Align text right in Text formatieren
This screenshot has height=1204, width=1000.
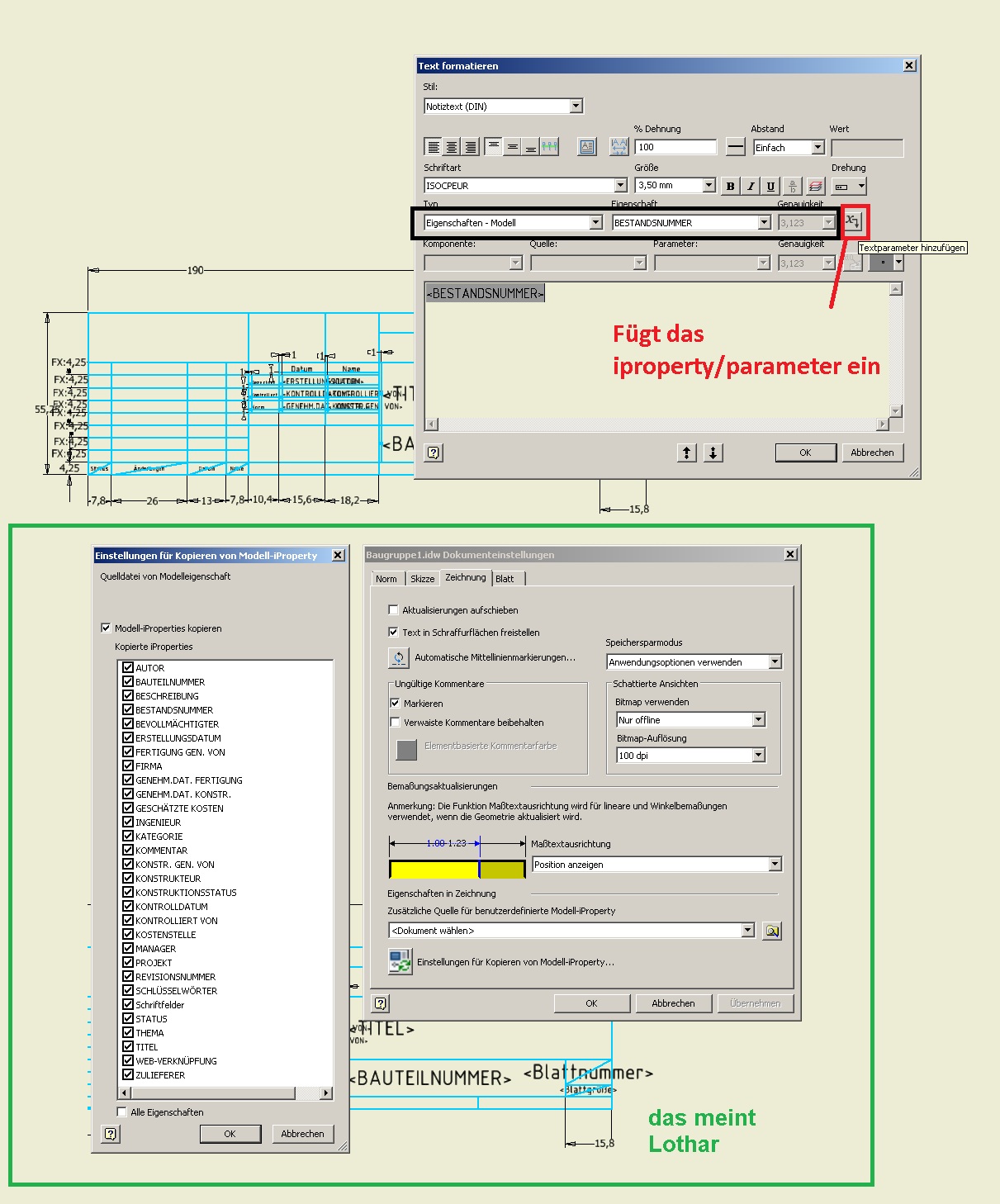471,147
